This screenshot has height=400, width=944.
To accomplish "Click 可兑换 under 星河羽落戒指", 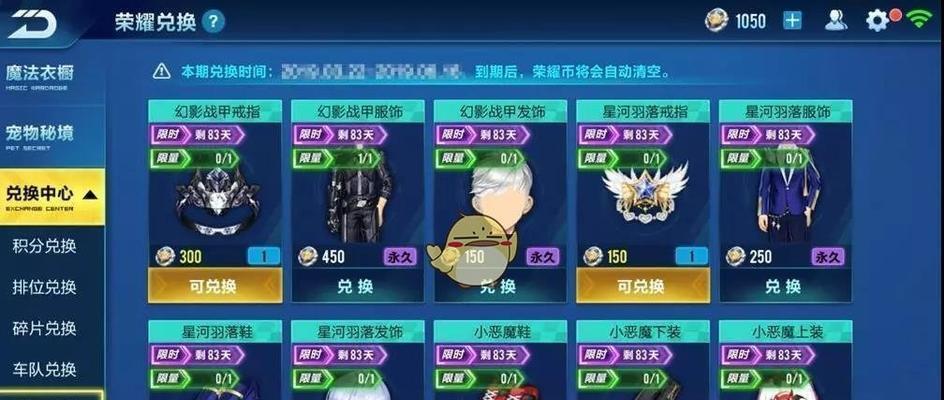I will [643, 286].
